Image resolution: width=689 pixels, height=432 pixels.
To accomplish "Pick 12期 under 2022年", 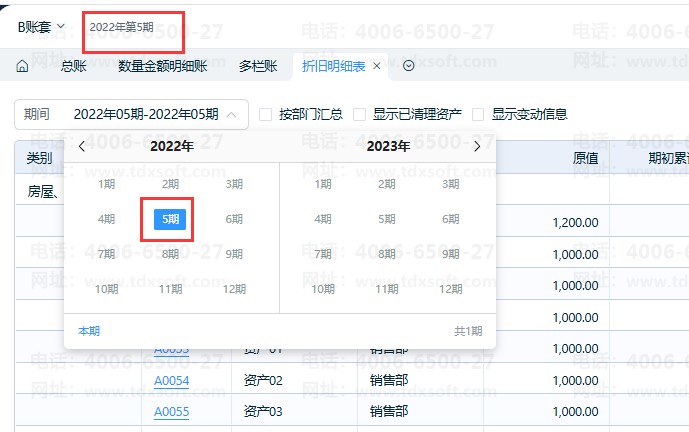I will pyautogui.click(x=234, y=289).
